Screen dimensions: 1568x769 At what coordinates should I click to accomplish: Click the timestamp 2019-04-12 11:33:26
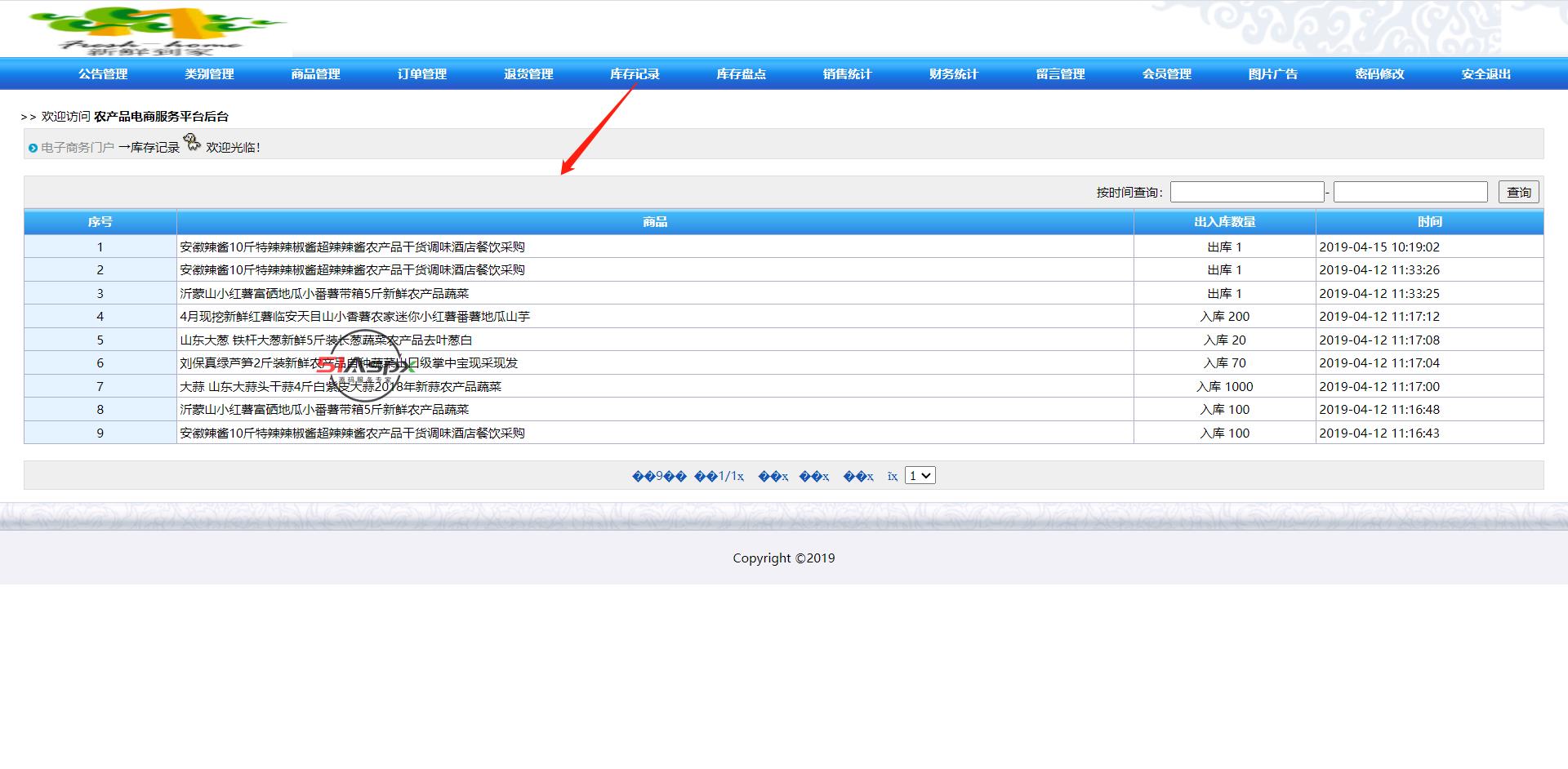pyautogui.click(x=1379, y=270)
